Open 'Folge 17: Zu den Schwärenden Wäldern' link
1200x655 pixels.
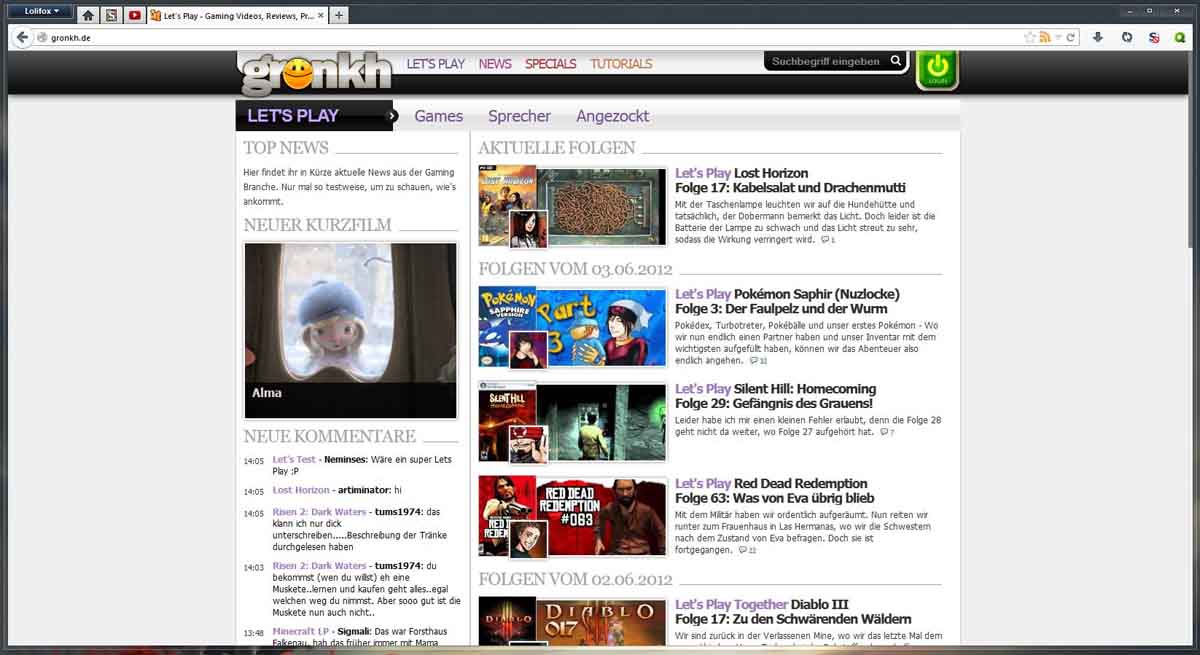[x=793, y=619]
